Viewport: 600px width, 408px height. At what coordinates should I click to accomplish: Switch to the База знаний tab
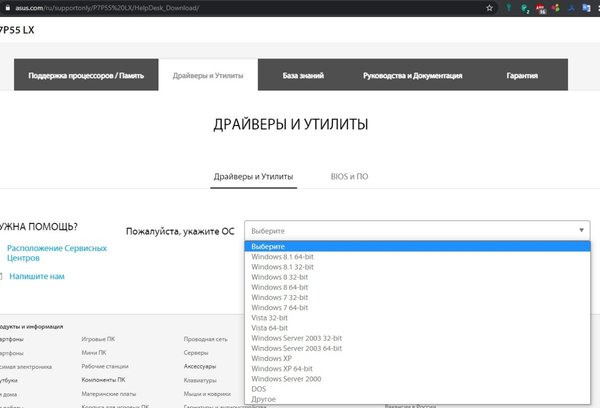click(x=303, y=75)
